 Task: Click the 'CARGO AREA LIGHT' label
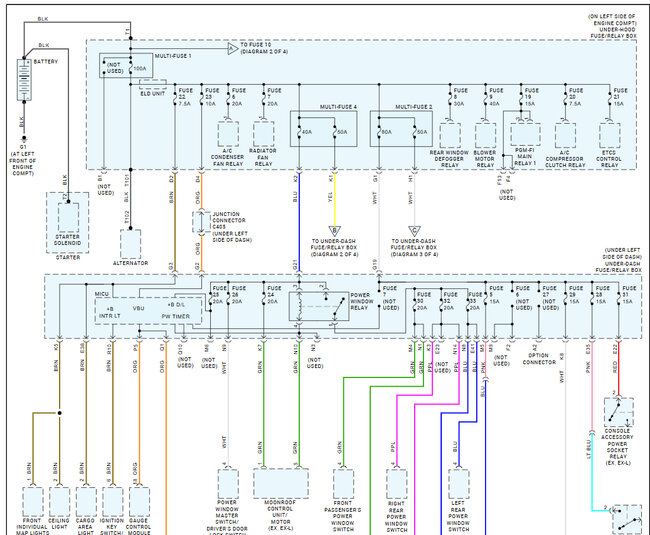(85, 526)
